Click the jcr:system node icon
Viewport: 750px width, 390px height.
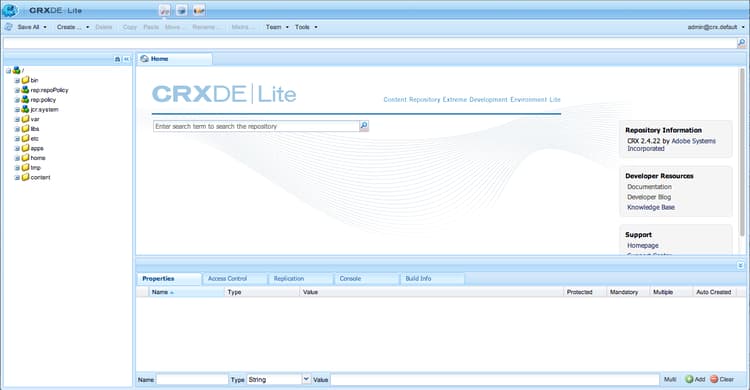(x=25, y=109)
